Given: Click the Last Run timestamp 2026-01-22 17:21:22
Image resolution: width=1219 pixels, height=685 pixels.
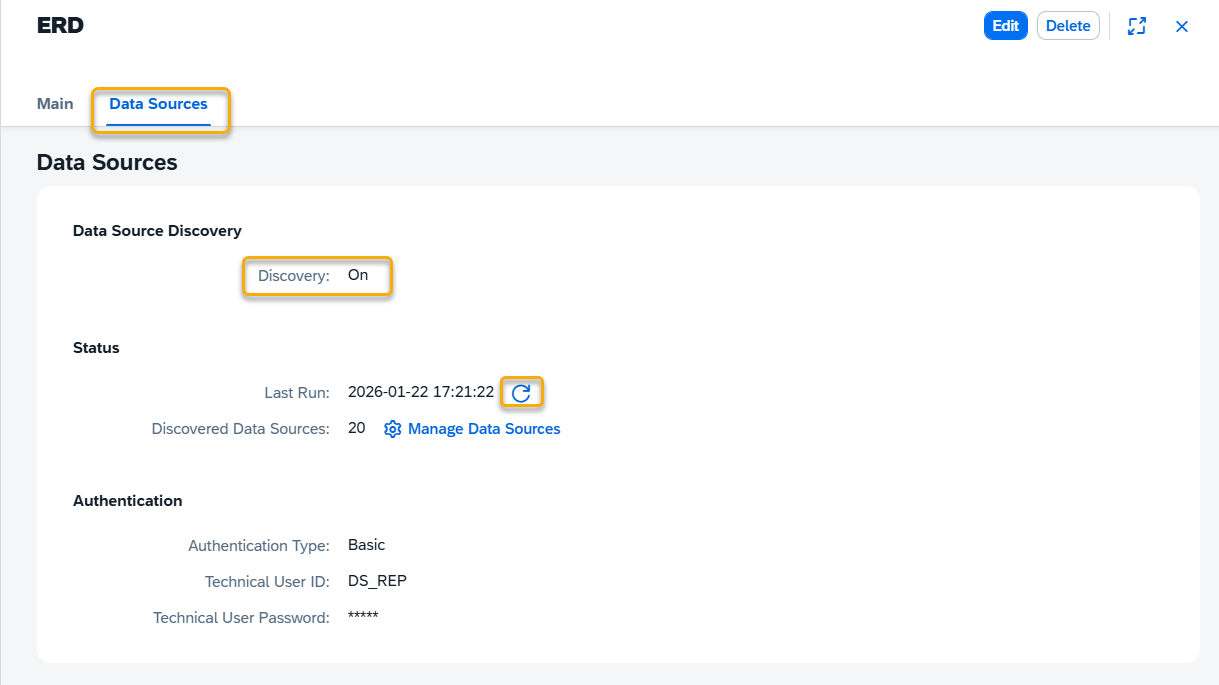Looking at the screenshot, I should pyautogui.click(x=420, y=392).
